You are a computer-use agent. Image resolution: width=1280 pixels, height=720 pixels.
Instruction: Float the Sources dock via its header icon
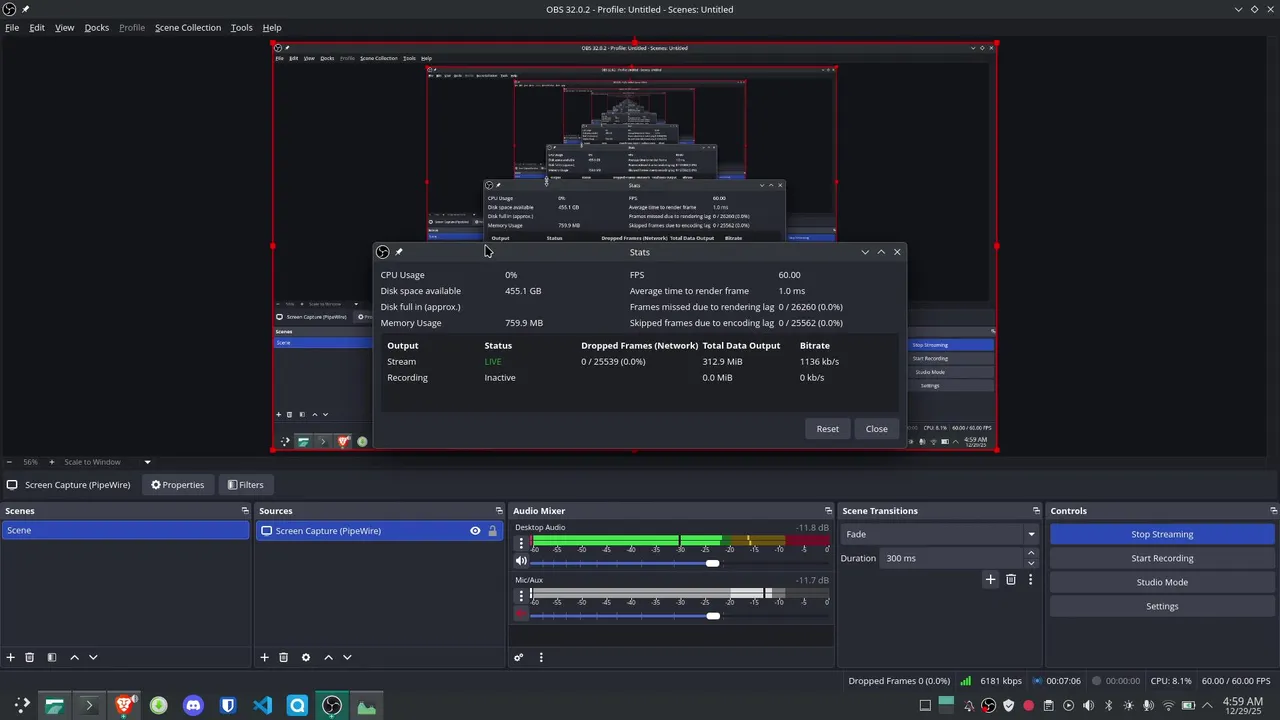(x=499, y=511)
